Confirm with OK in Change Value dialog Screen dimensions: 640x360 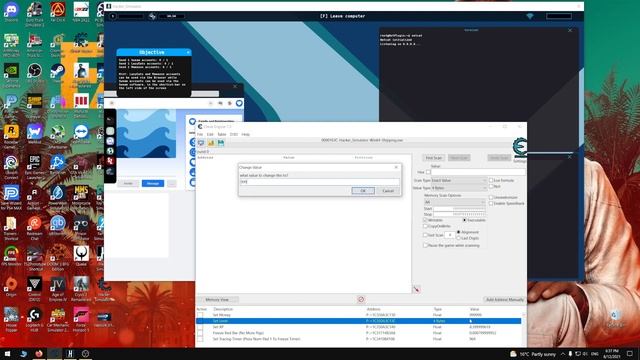pyautogui.click(x=363, y=191)
